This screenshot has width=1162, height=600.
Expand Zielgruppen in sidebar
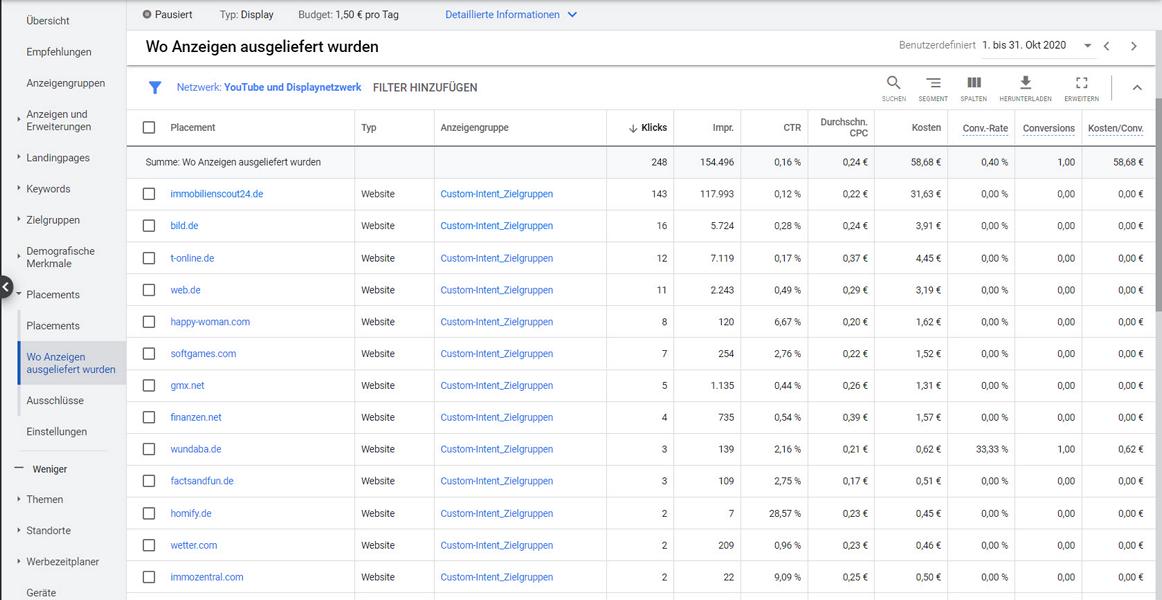point(19,219)
